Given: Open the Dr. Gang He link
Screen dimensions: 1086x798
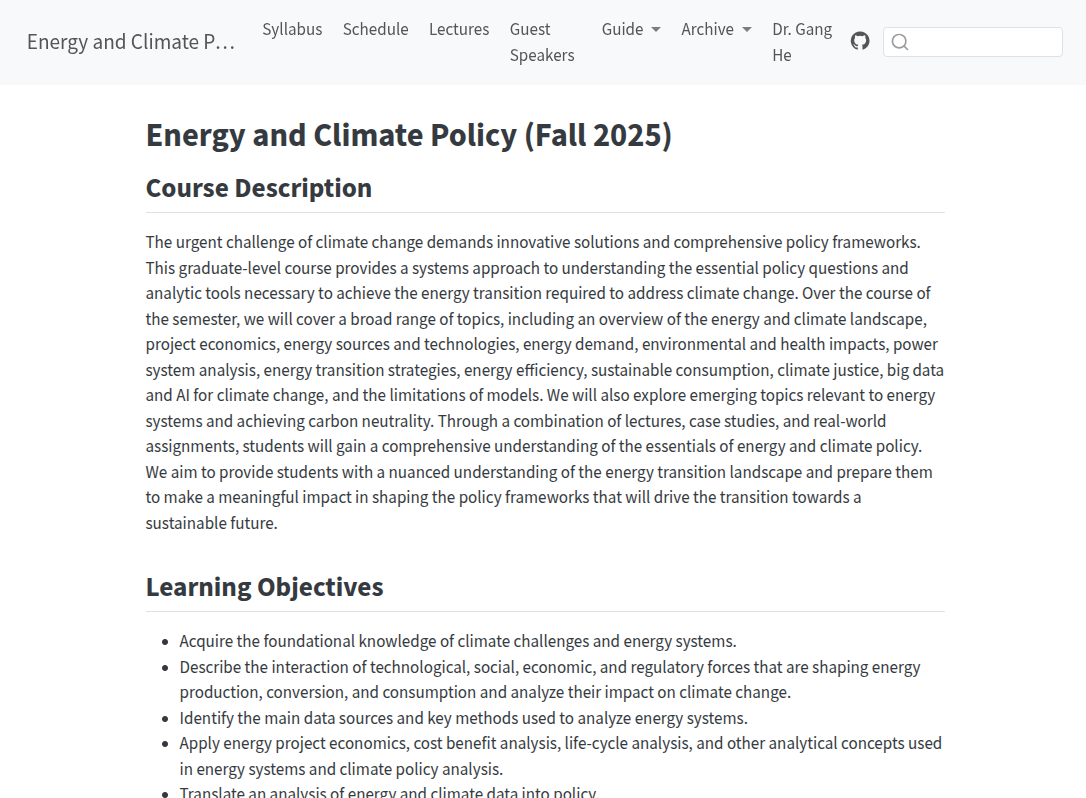Looking at the screenshot, I should pyautogui.click(x=802, y=42).
